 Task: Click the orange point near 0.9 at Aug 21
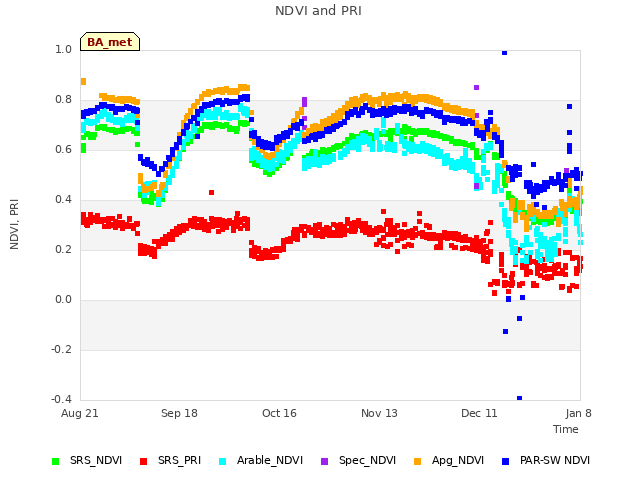[x=83, y=81]
